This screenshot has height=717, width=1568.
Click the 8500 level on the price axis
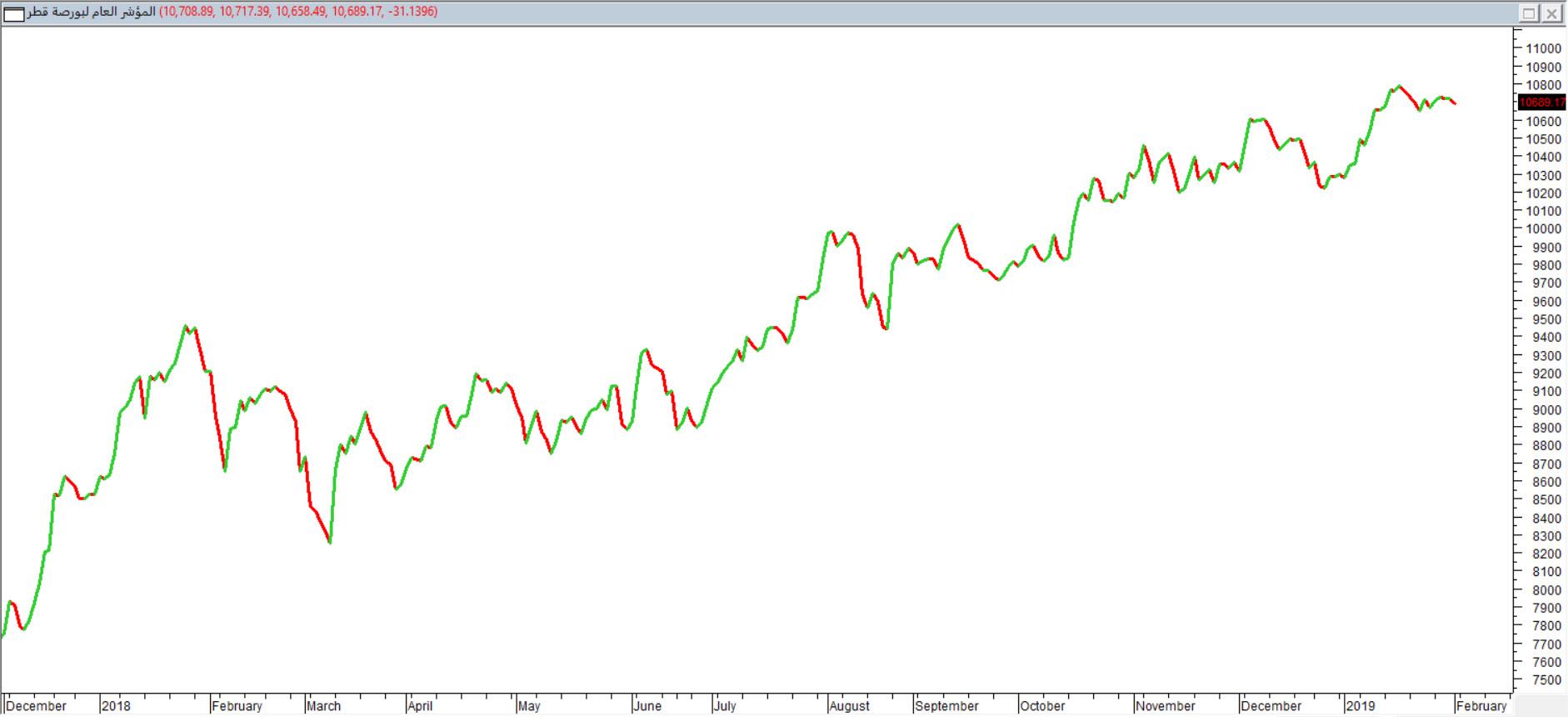1546,500
